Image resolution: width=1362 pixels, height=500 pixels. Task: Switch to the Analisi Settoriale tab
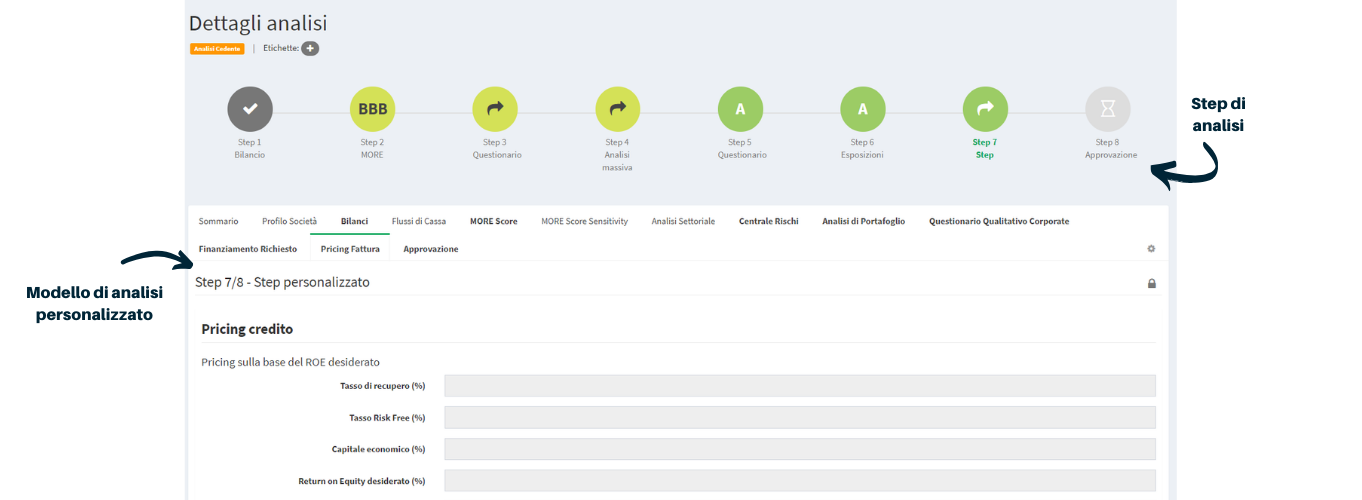pos(683,221)
